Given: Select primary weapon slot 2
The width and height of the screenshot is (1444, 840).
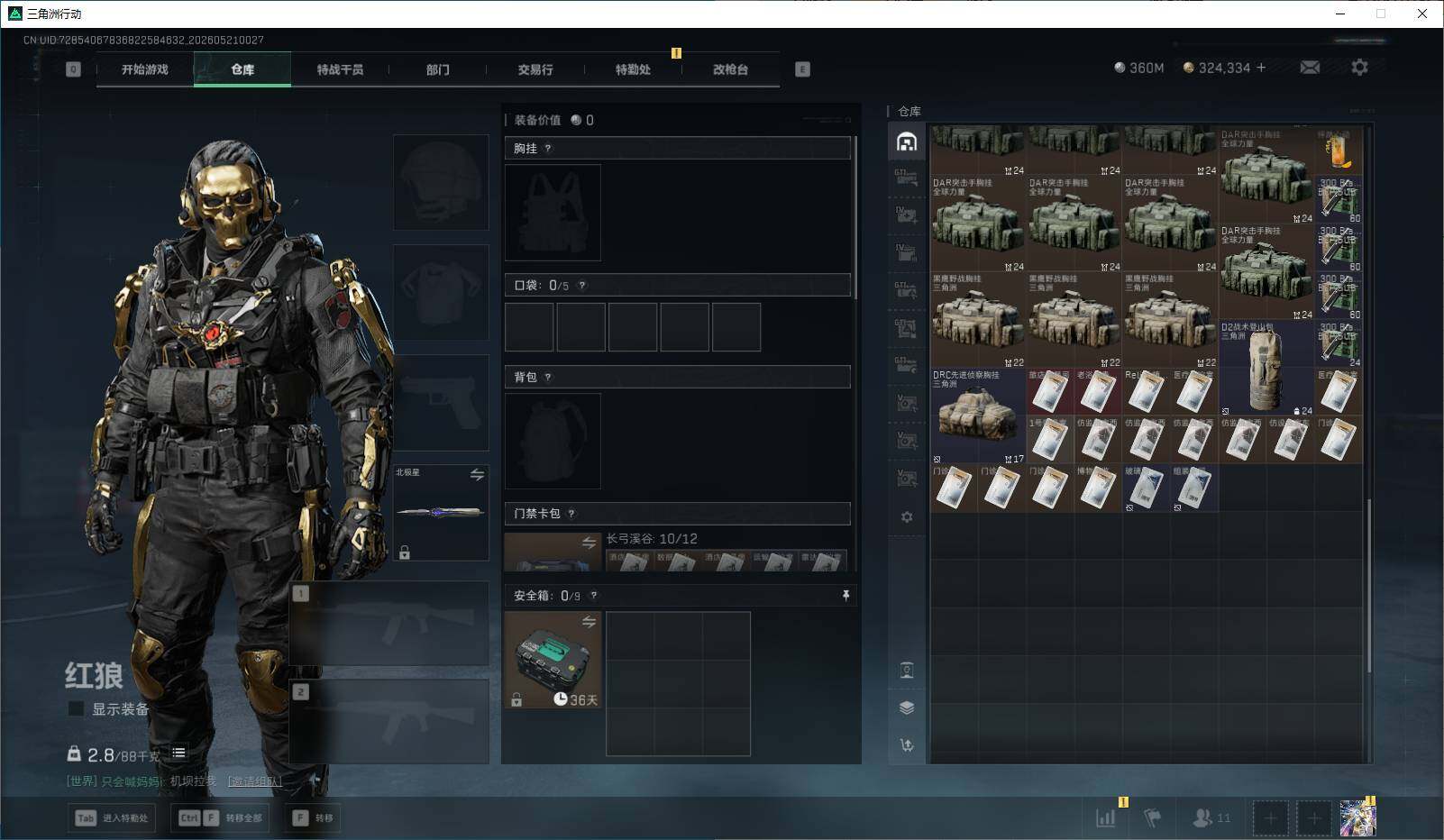Looking at the screenshot, I should point(389,722).
